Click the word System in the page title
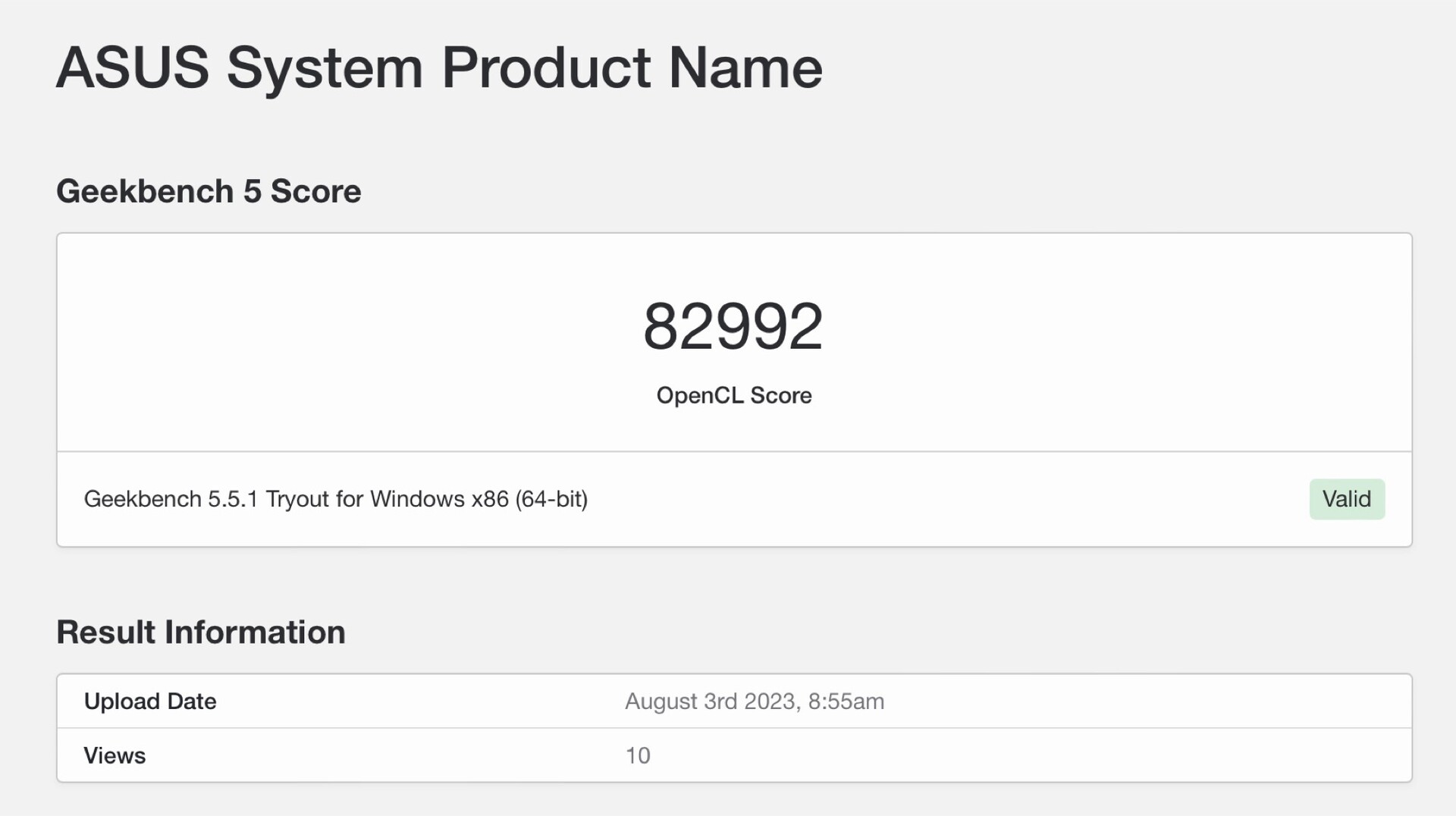The image size is (1456, 816). point(325,68)
